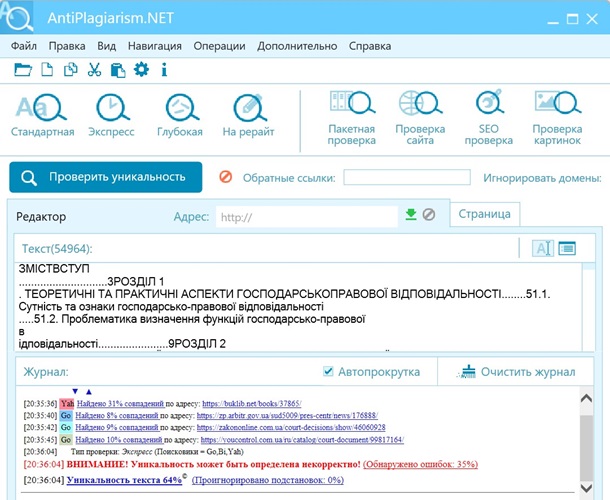The height and width of the screenshot is (500, 610).
Task: Switch to the list view icon in Текст header
Action: point(567,248)
